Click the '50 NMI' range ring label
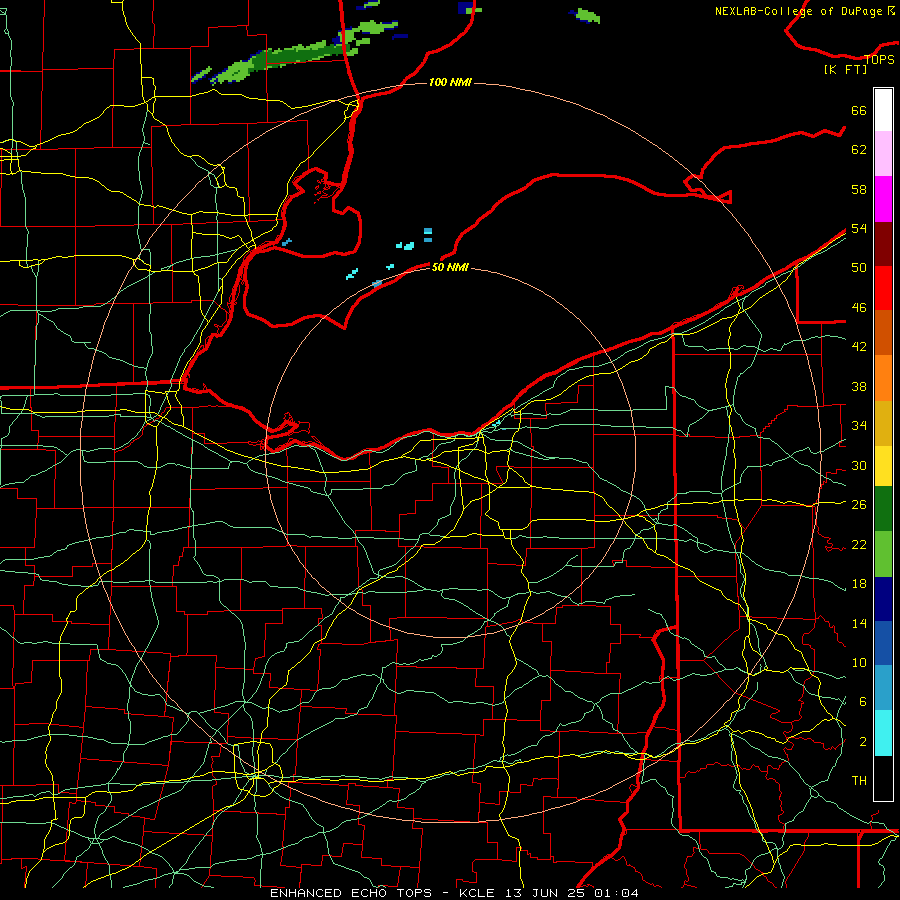Viewport: 900px width, 900px height. (450, 267)
